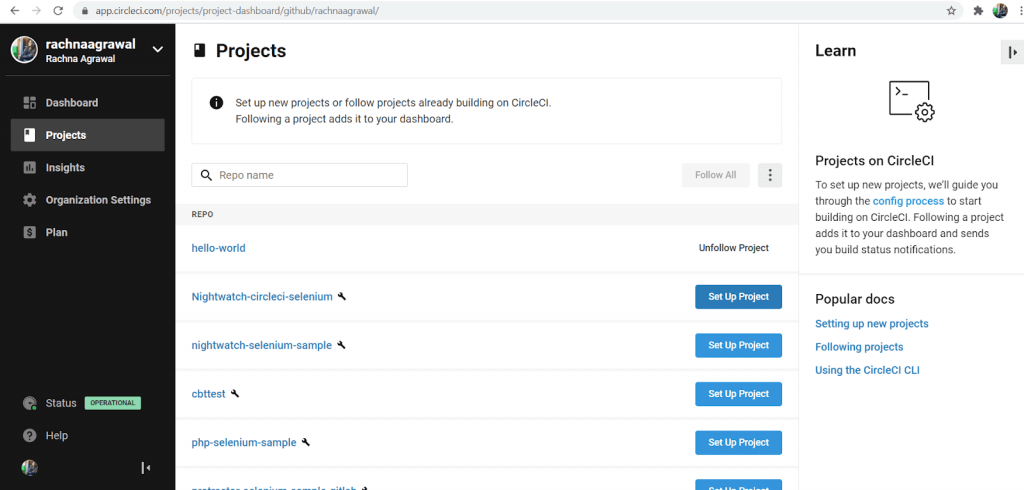Image resolution: width=1024 pixels, height=490 pixels.
Task: Click the terminal gear illustration in Learn
Action: 911,101
